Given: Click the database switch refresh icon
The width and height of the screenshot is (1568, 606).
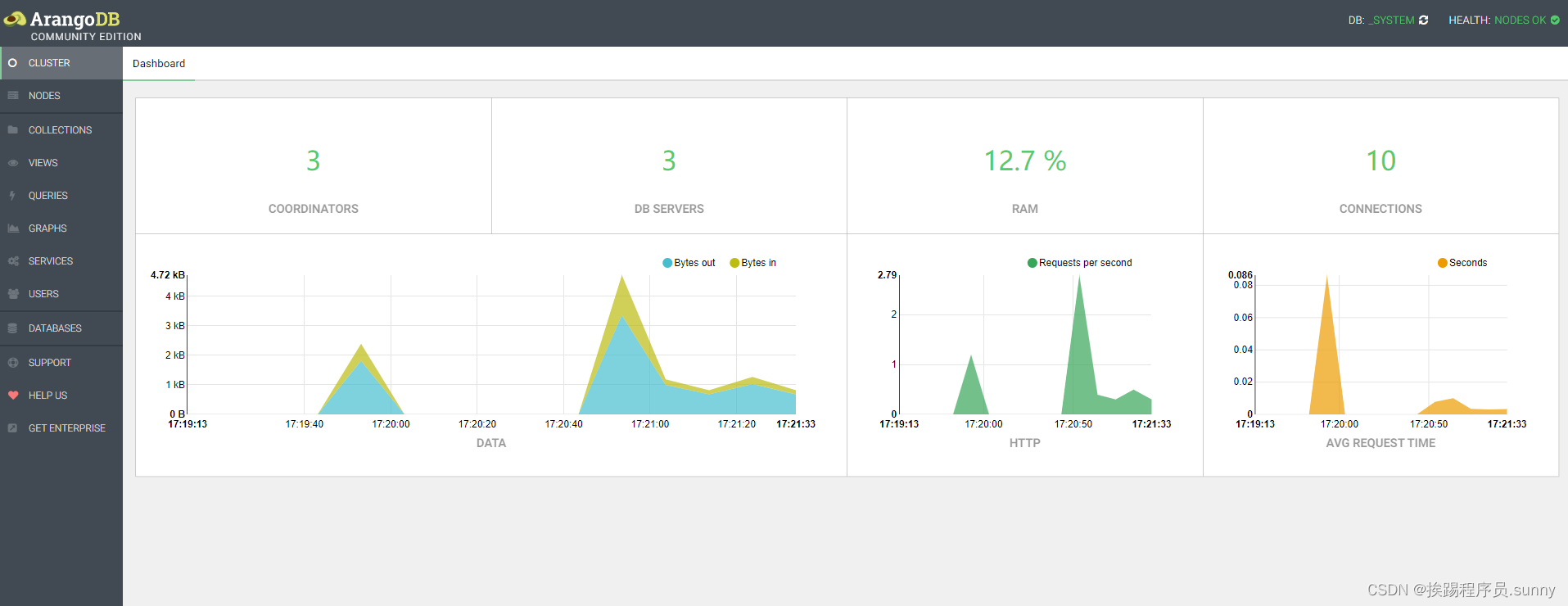Looking at the screenshot, I should click(1424, 20).
